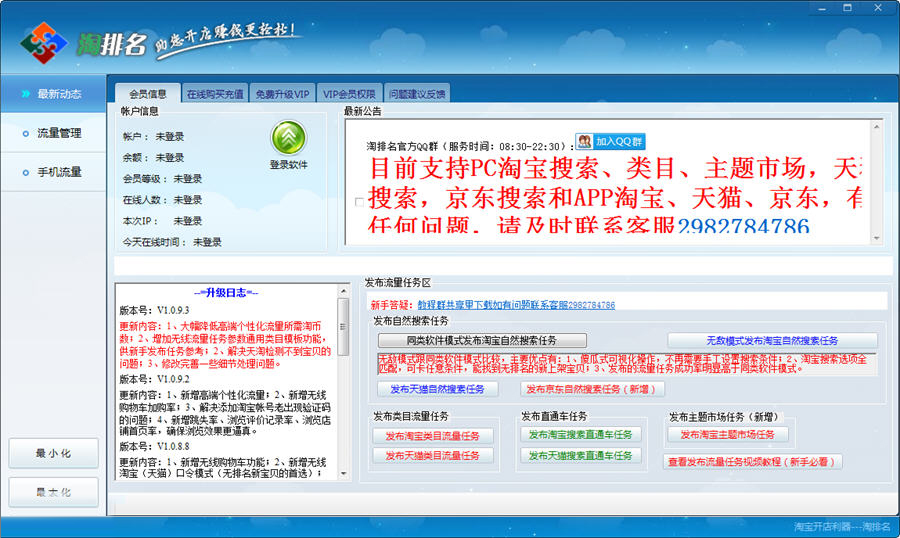
Task: Click up arrow of announcement scrollbar
Action: tap(876, 126)
